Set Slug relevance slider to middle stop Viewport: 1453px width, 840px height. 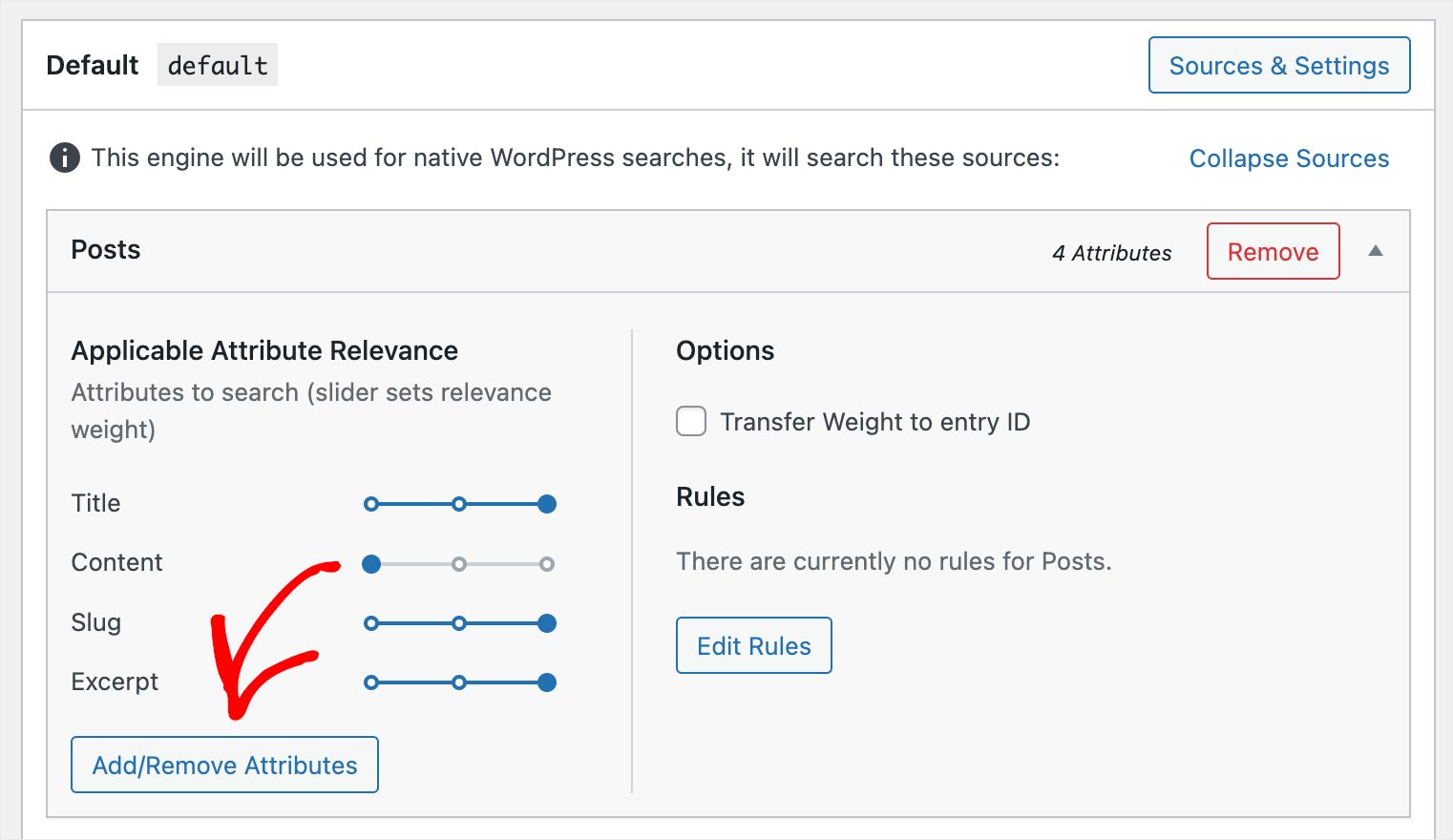[459, 623]
